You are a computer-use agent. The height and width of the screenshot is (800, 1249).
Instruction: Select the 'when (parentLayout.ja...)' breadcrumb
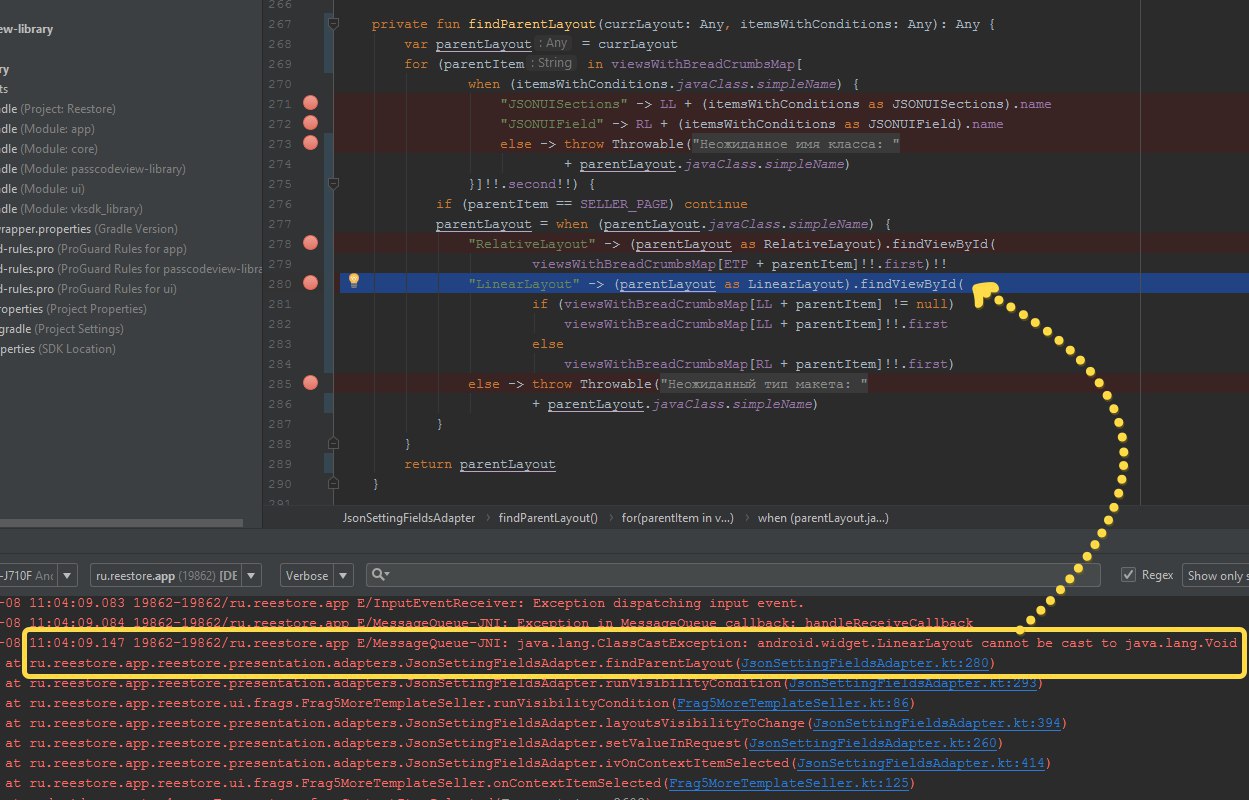click(823, 518)
